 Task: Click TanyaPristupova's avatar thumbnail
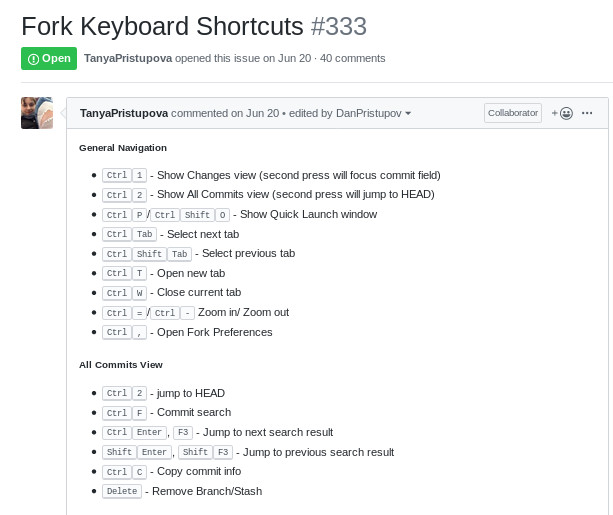(37, 113)
